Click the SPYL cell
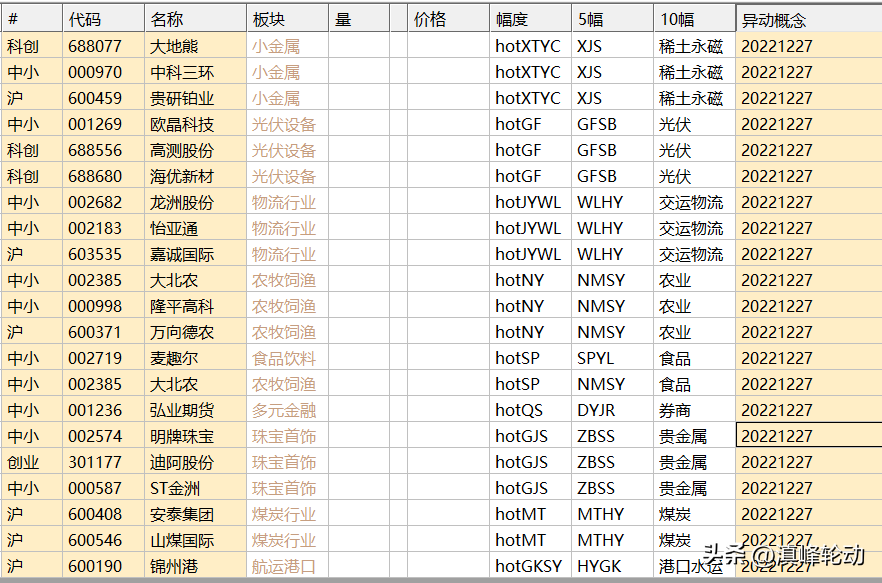 pyautogui.click(x=613, y=358)
